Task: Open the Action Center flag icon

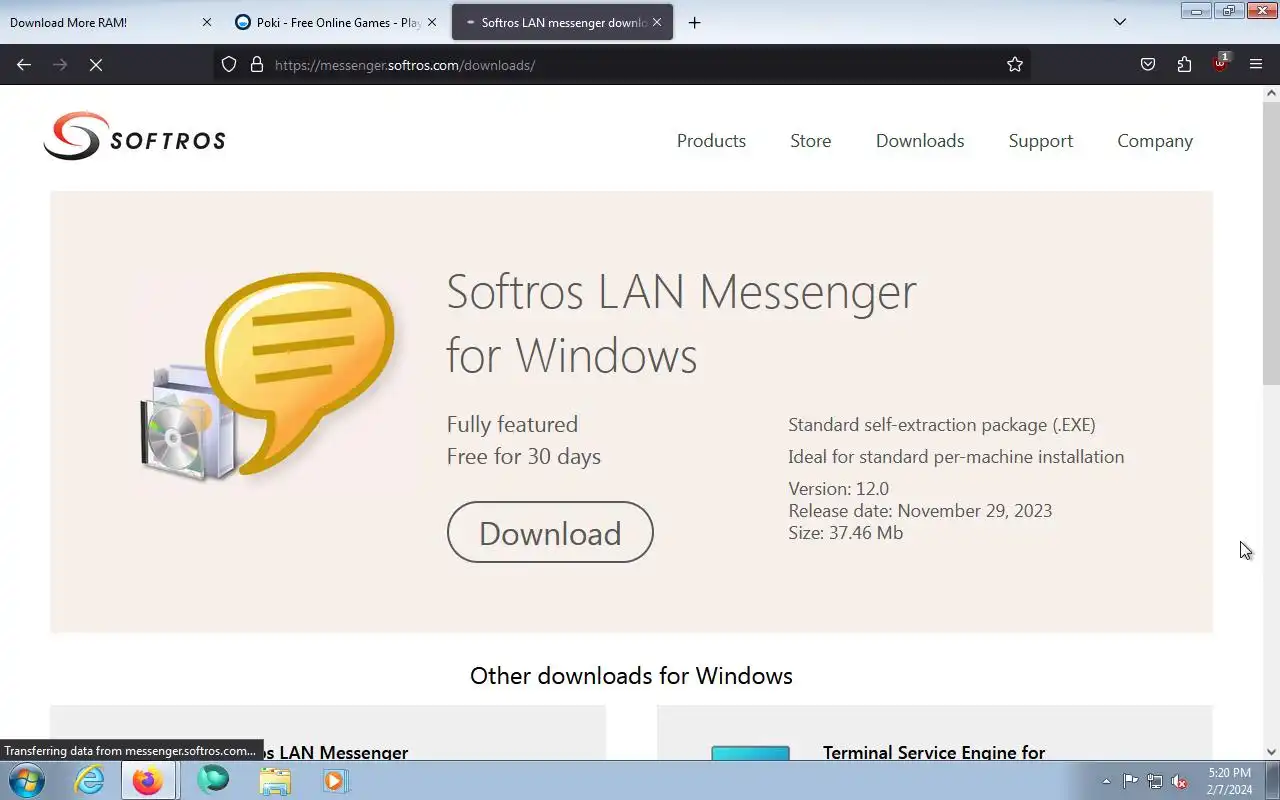Action: tap(1130, 782)
